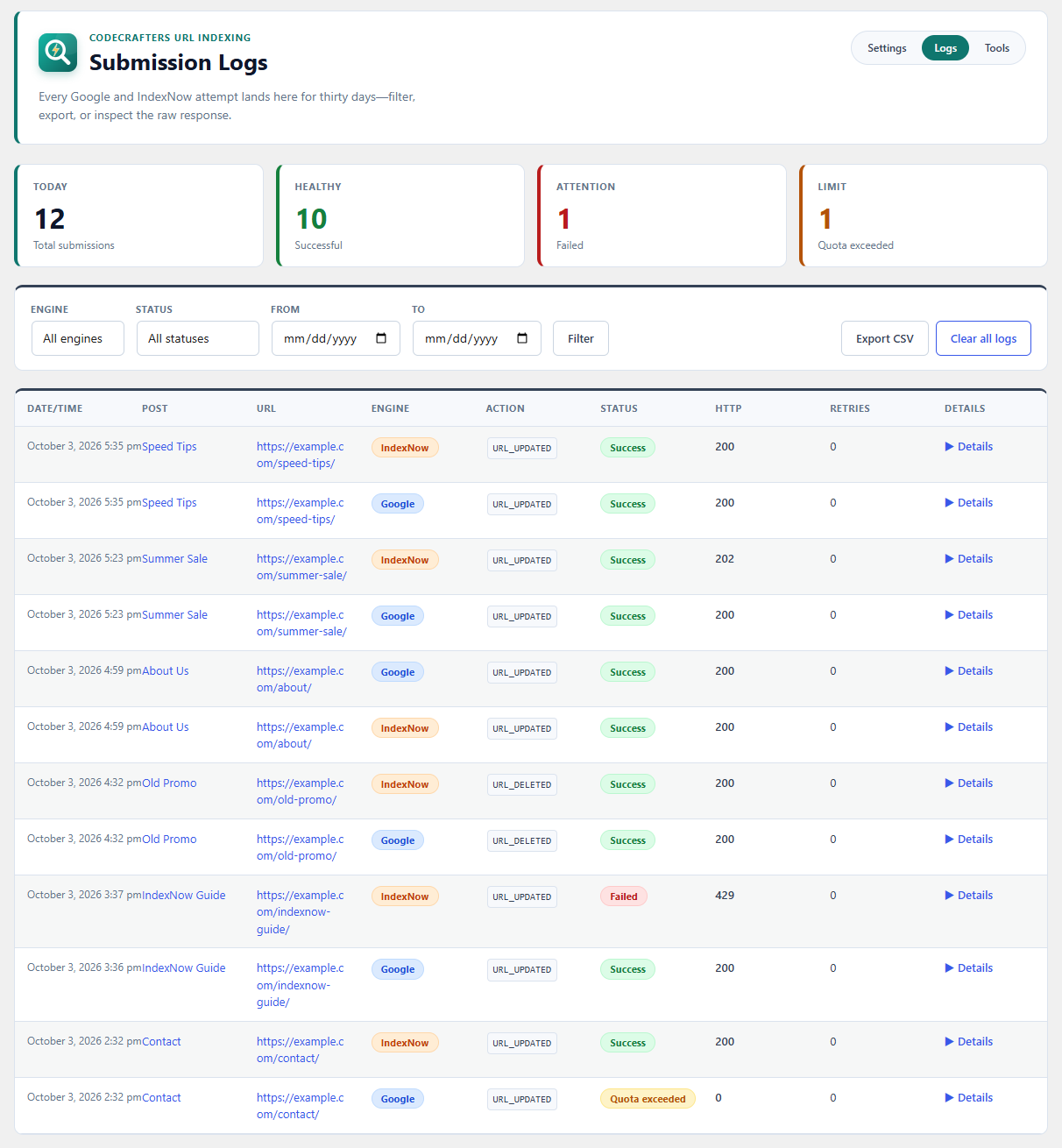This screenshot has width=1062, height=1148.
Task: Open the Tools tab
Action: pos(997,48)
